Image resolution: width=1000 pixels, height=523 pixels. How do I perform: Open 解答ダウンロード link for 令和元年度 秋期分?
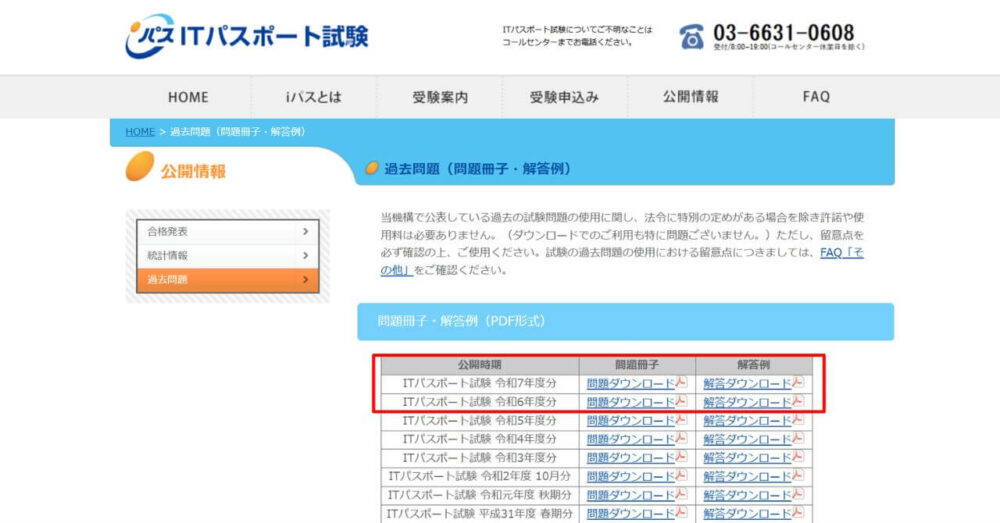point(747,494)
